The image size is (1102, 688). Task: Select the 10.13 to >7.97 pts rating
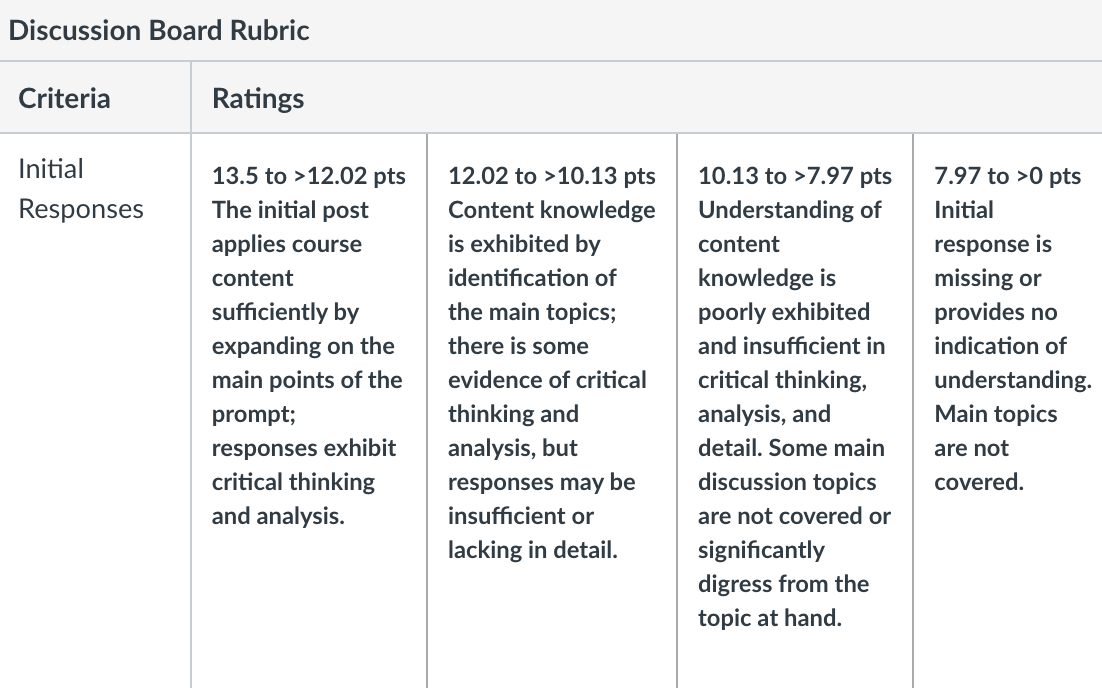[795, 176]
